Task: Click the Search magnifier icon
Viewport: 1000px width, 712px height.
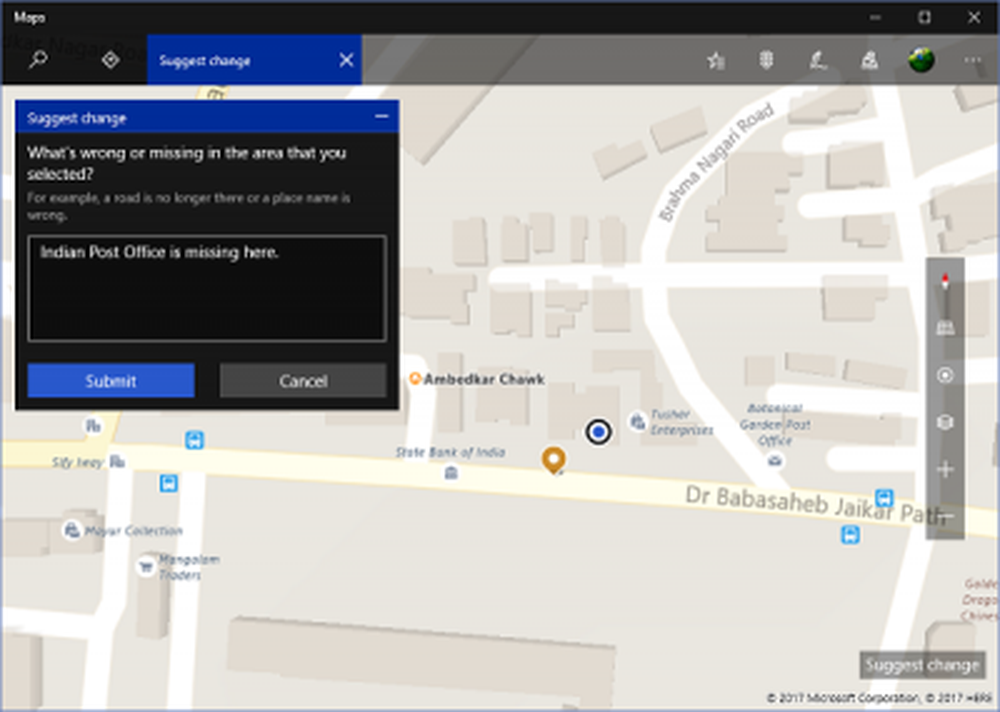Action: pyautogui.click(x=38, y=60)
